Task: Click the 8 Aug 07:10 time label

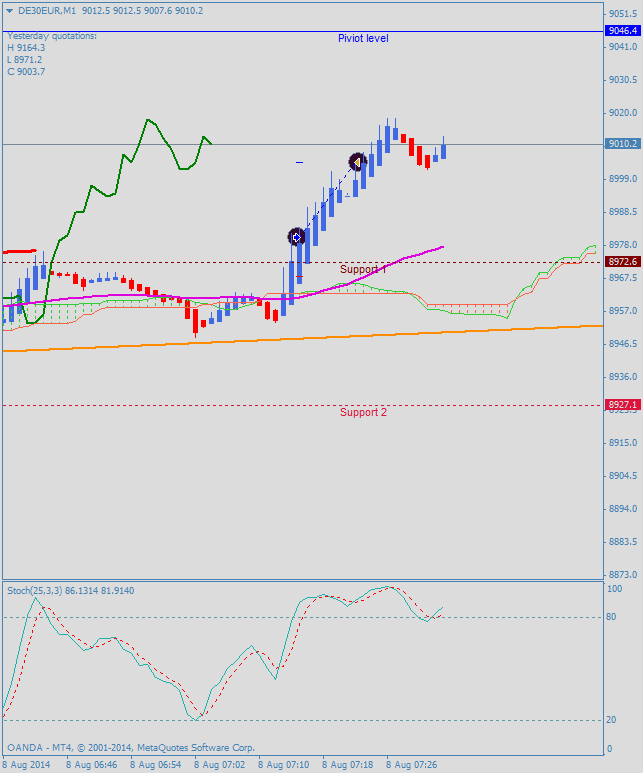Action: point(284,765)
